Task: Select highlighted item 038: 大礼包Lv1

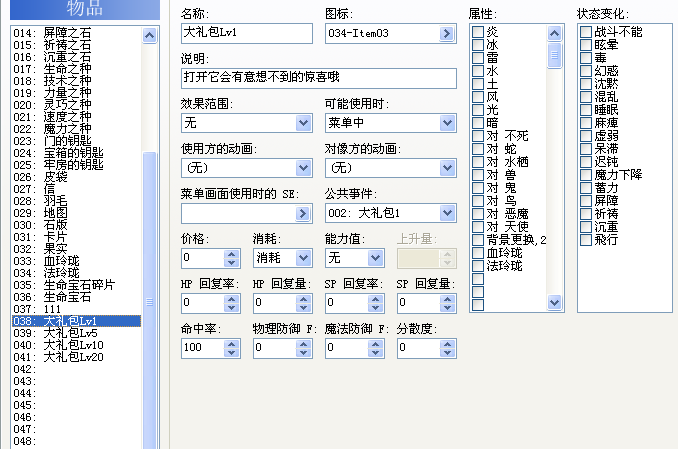Action: point(77,321)
